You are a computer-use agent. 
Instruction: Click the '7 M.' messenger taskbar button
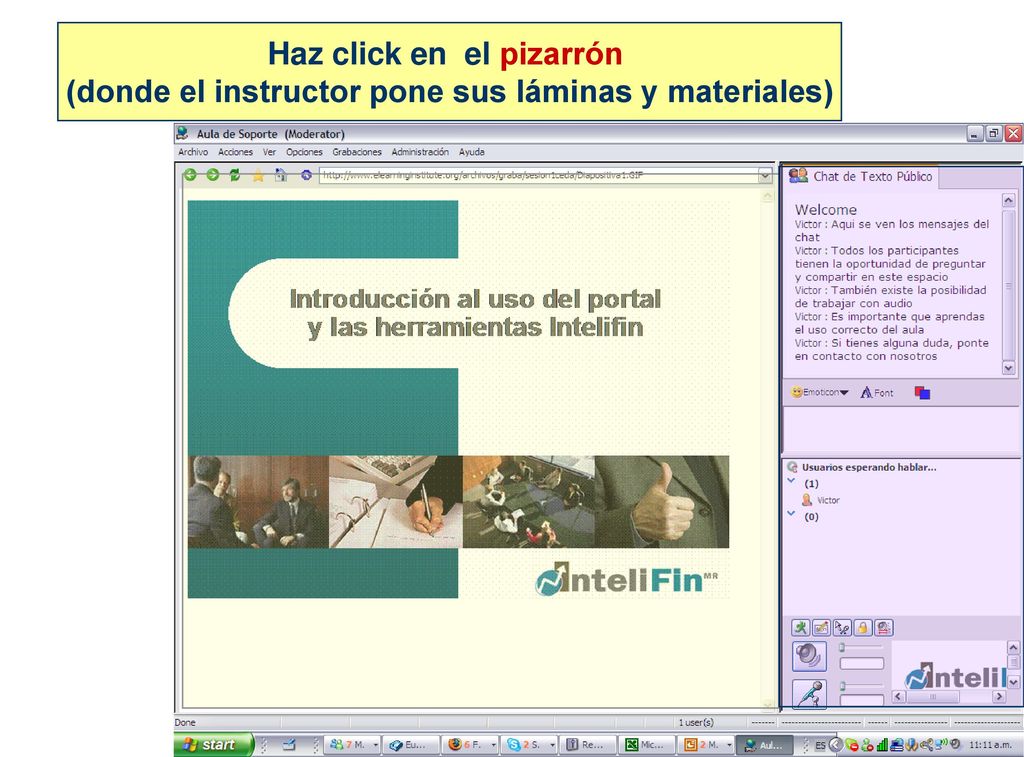(353, 745)
